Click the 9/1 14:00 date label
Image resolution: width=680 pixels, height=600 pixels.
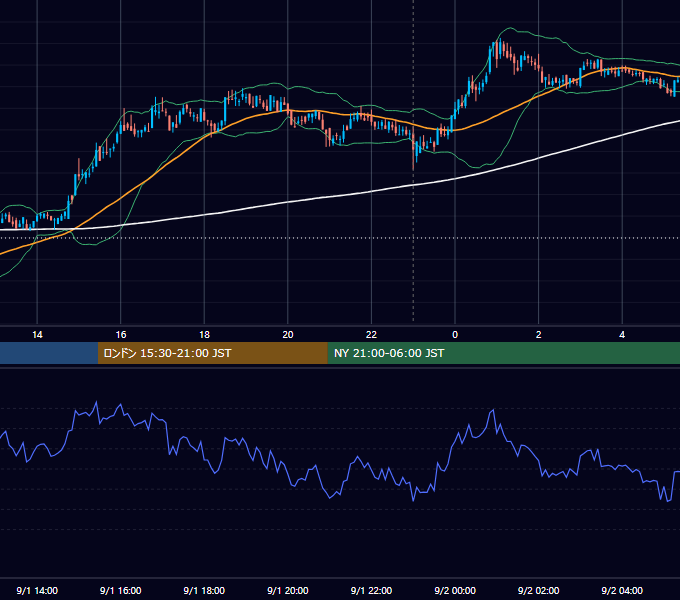[x=37, y=590]
